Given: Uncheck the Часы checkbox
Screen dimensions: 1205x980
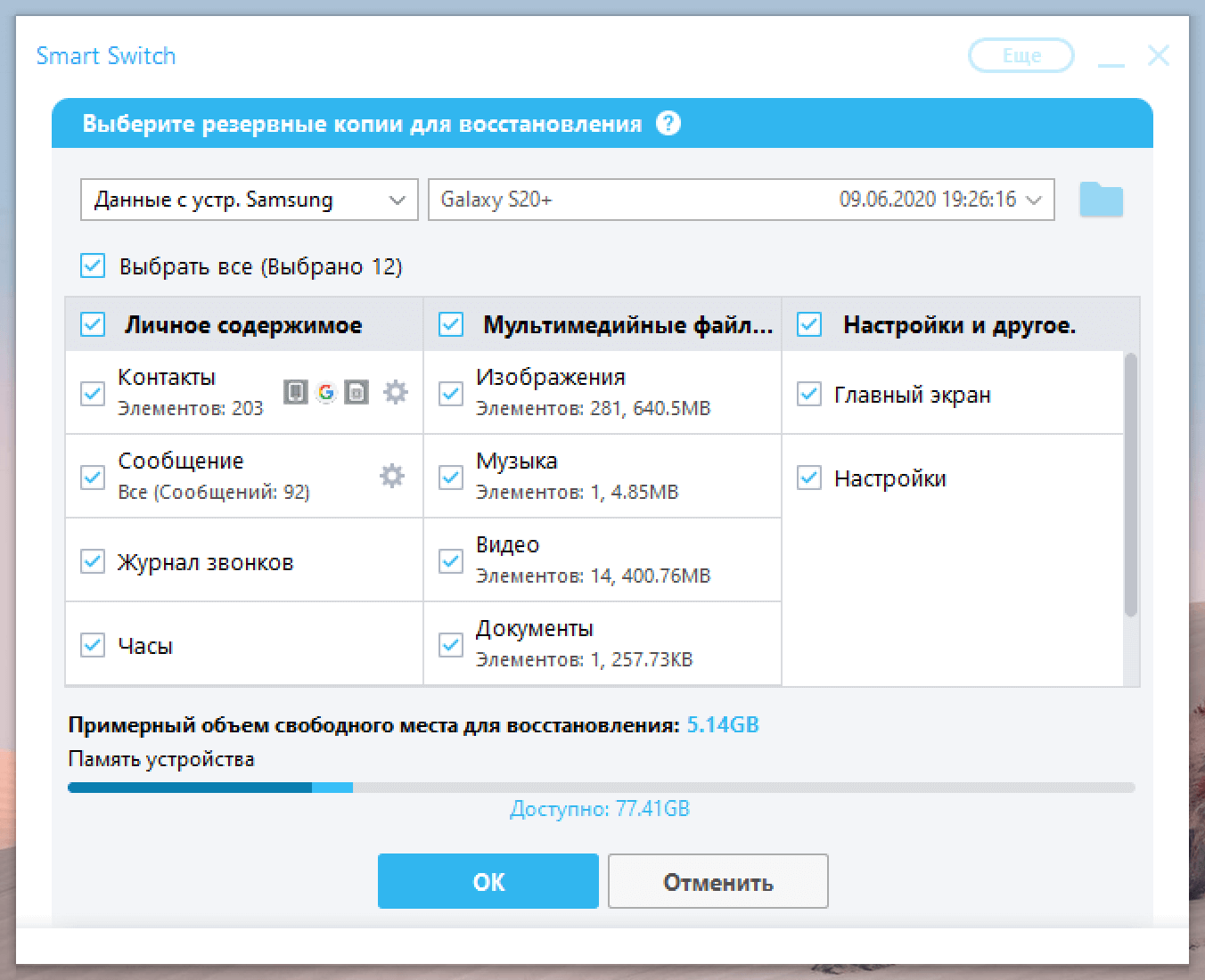Looking at the screenshot, I should 93,644.
